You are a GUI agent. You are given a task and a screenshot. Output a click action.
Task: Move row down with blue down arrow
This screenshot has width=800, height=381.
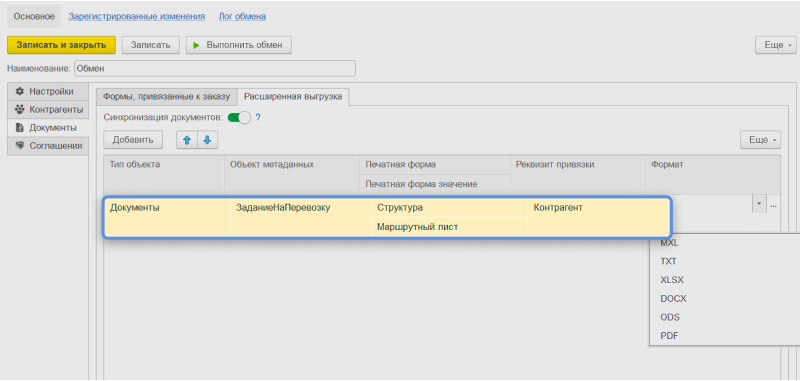(207, 140)
